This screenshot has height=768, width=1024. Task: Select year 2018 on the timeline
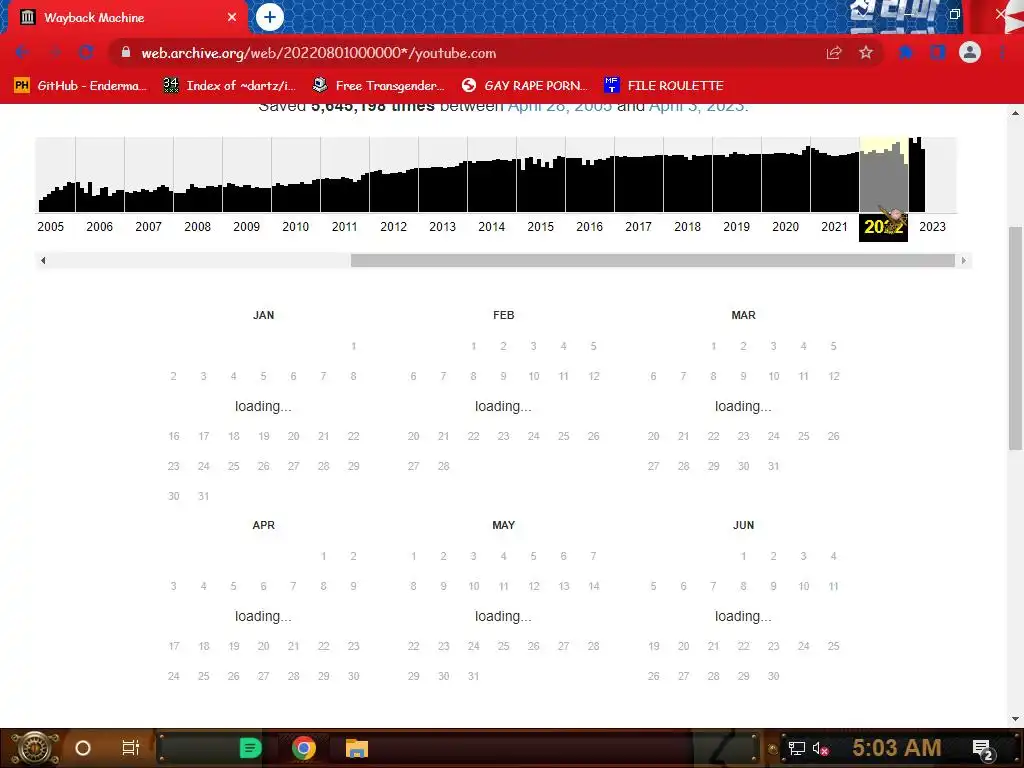coord(688,227)
